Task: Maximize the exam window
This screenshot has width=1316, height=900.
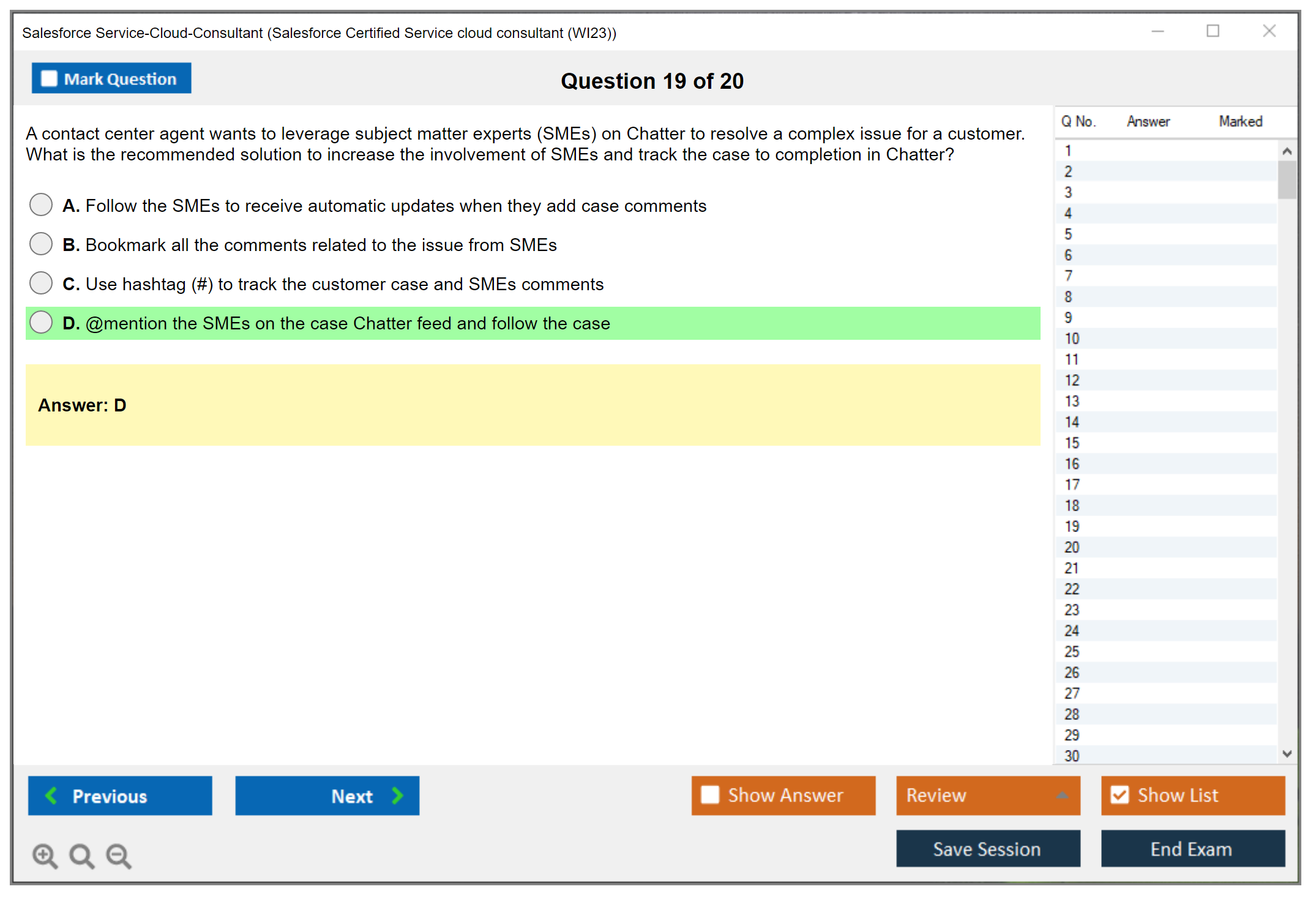Action: tap(1213, 31)
